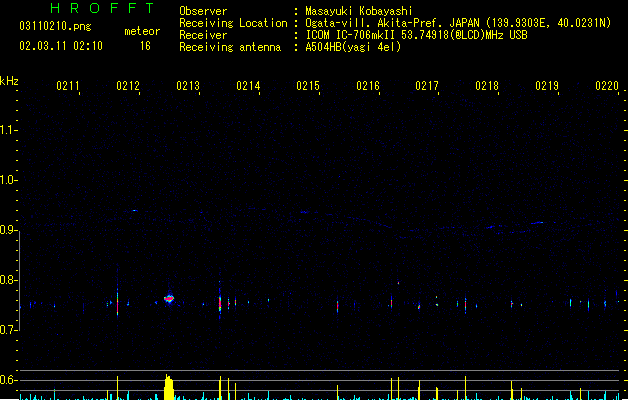Image resolution: width=629 pixels, height=400 pixels.
Task: Click the Receiving antenna label
Action: pyautogui.click(x=230, y=47)
